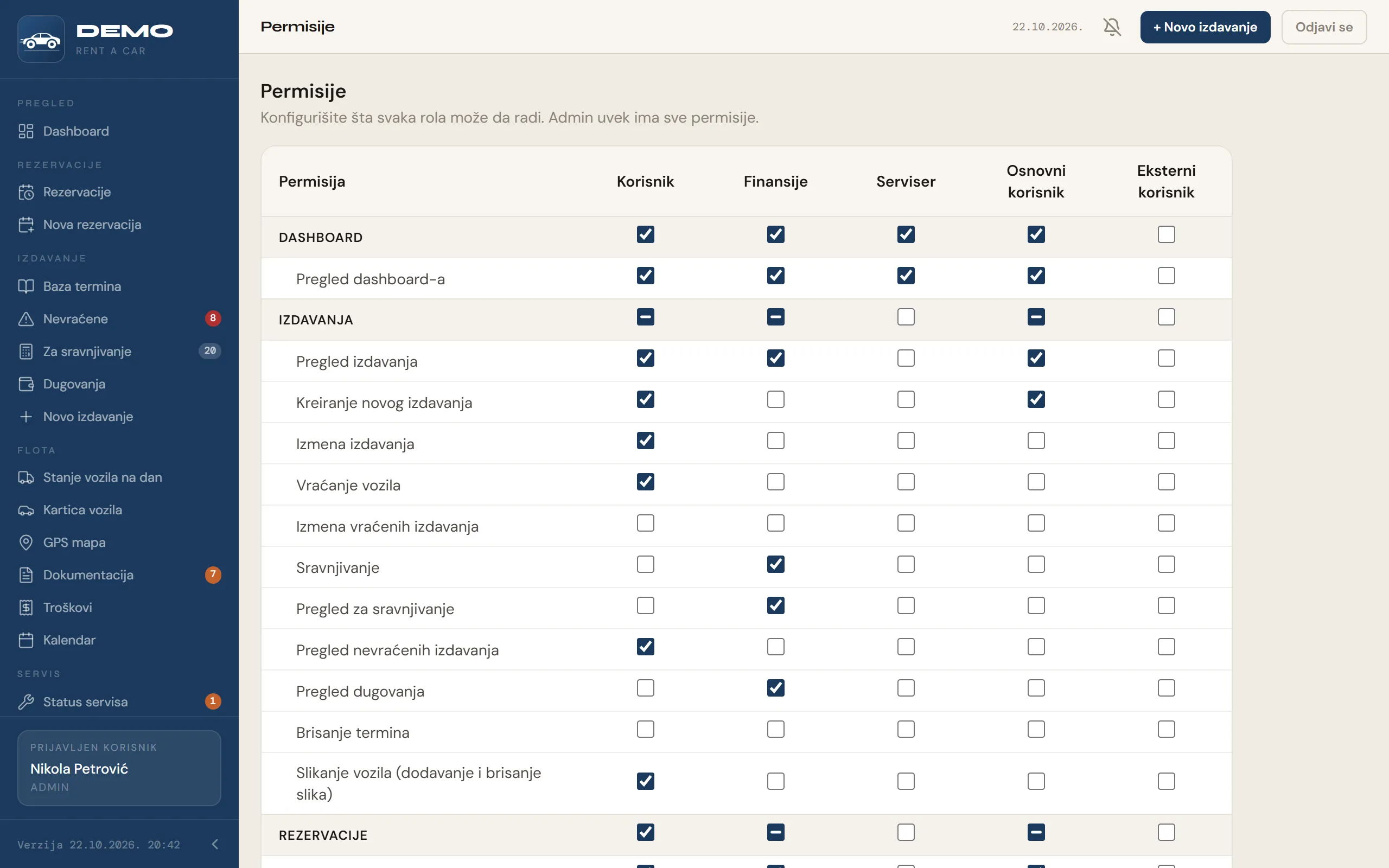This screenshot has width=1389, height=868.
Task: Go to Za sravnjivanje menu entry
Action: [x=119, y=352]
